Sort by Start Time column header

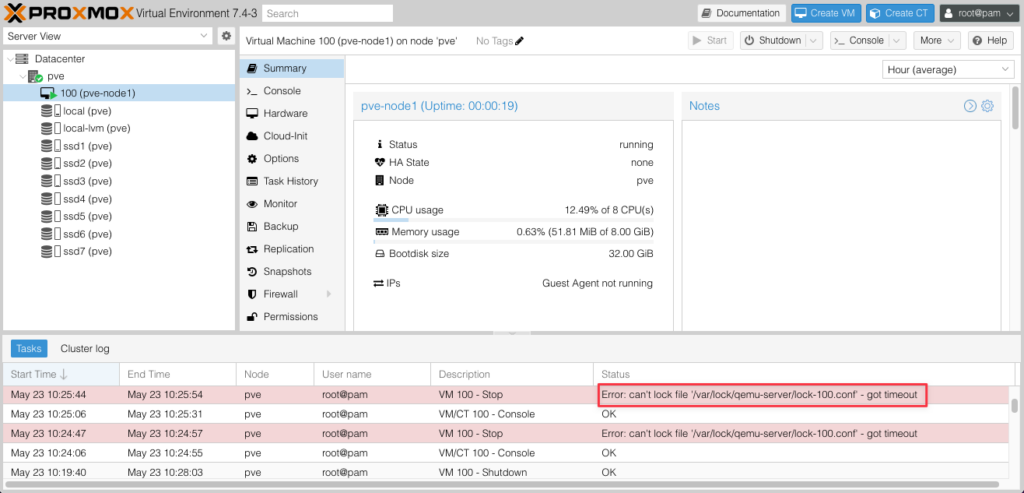tap(61, 374)
